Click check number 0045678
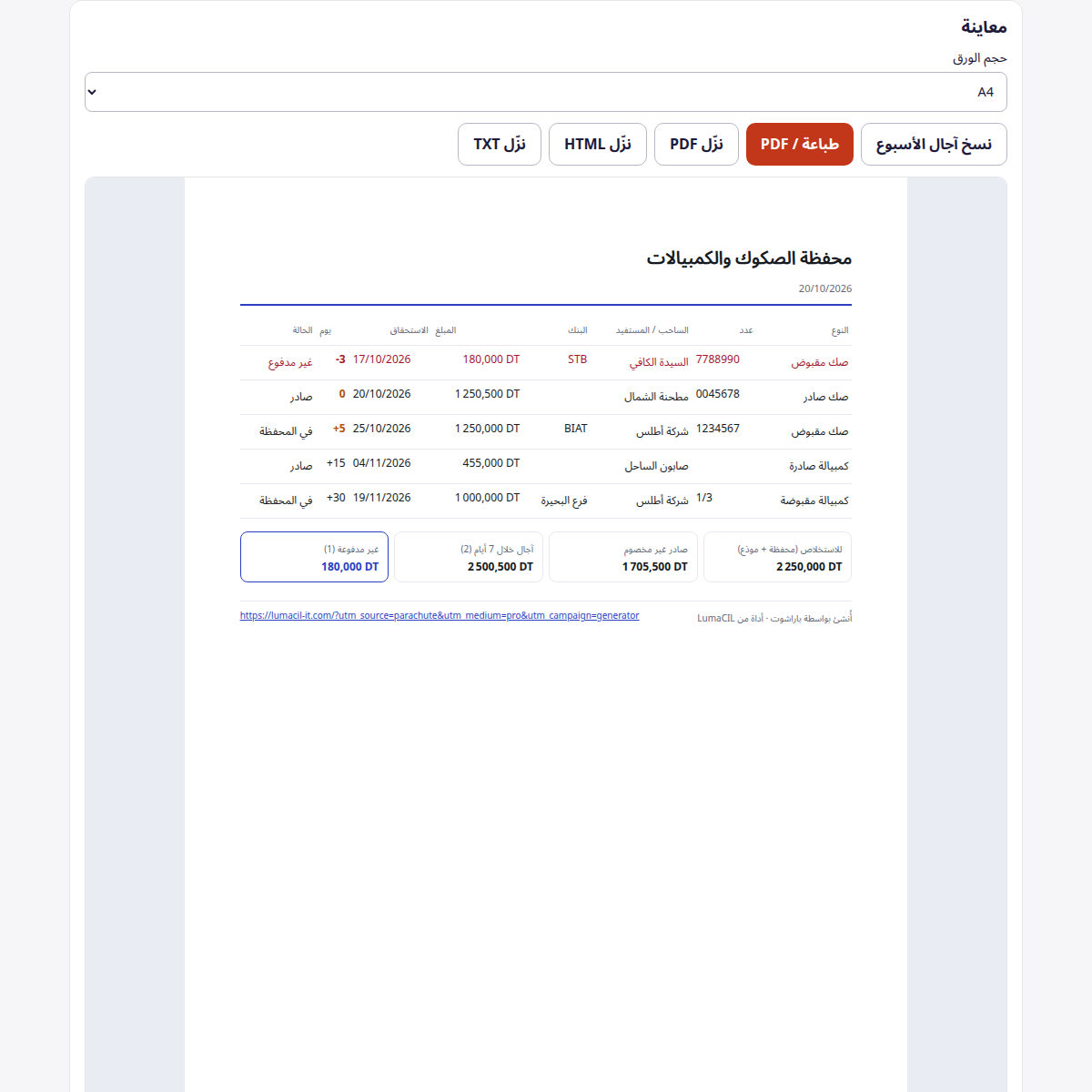 pyautogui.click(x=718, y=394)
